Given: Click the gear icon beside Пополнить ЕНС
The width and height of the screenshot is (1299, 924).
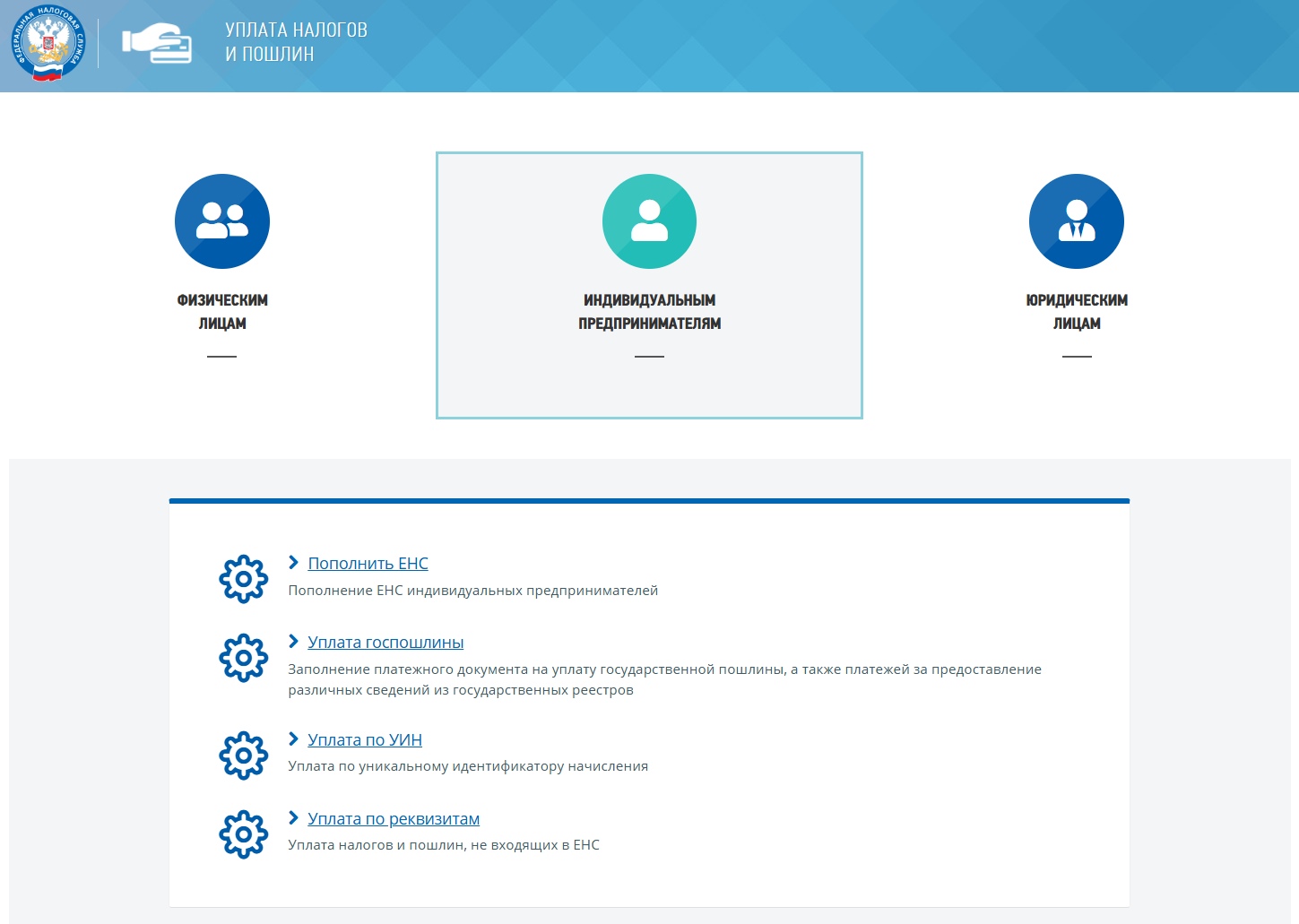Looking at the screenshot, I should coord(244,579).
